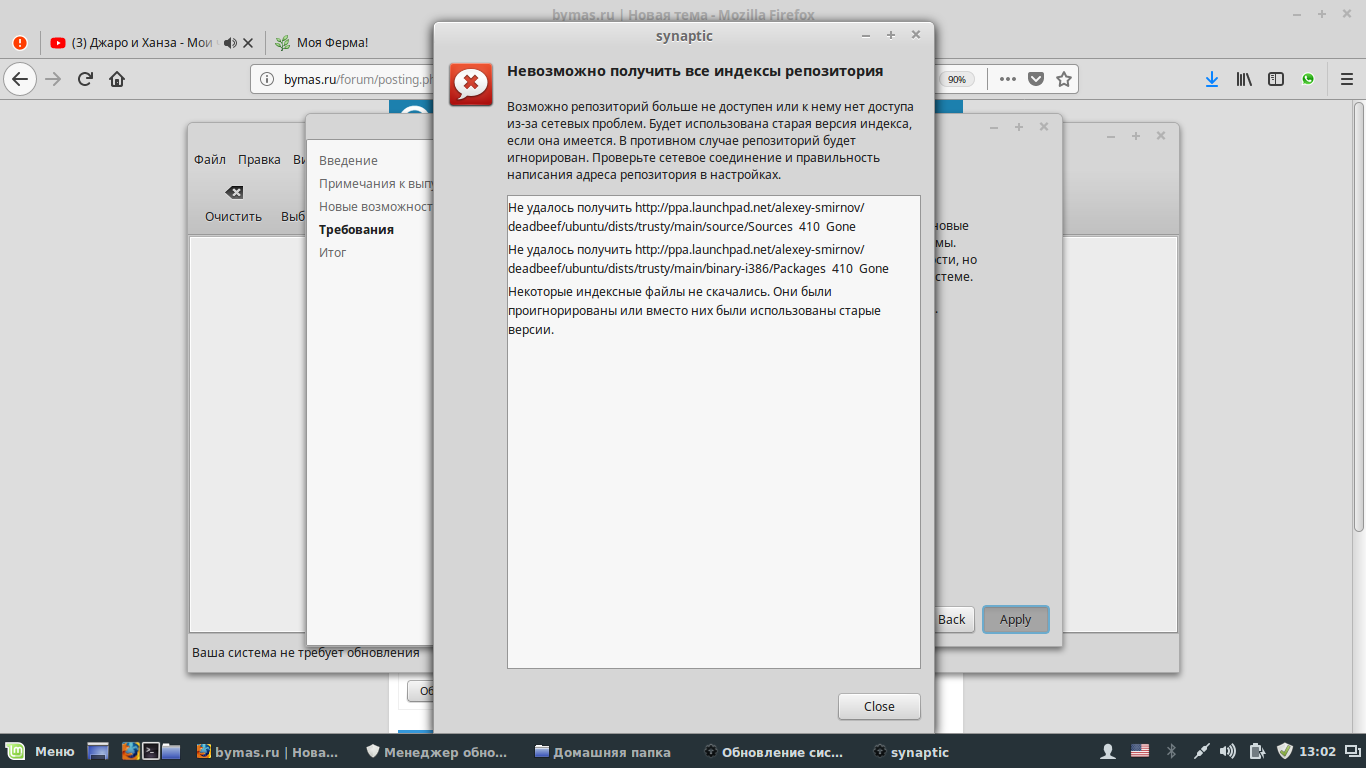1366x768 pixels.
Task: Select Введение in the wizard sidebar
Action: [348, 160]
